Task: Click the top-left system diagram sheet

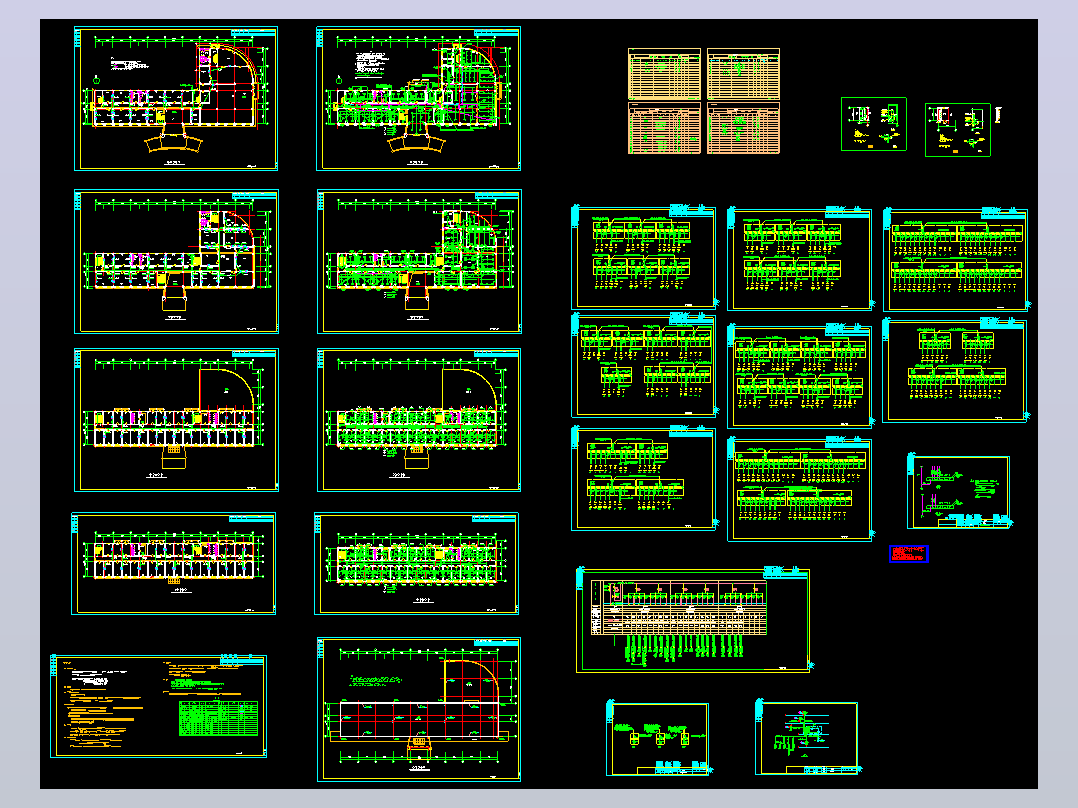Action: tap(644, 257)
